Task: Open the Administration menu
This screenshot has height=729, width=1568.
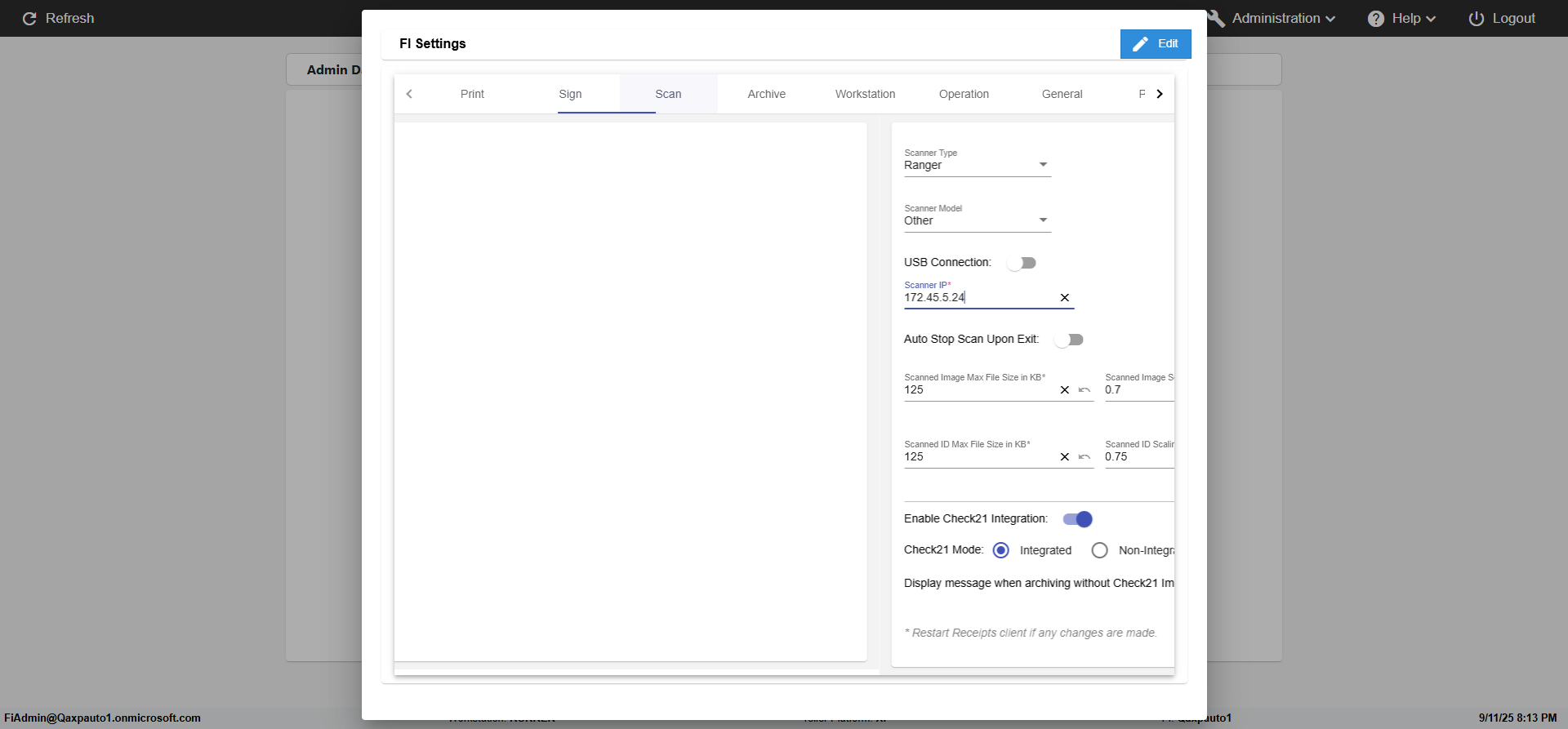Action: pos(1274,19)
